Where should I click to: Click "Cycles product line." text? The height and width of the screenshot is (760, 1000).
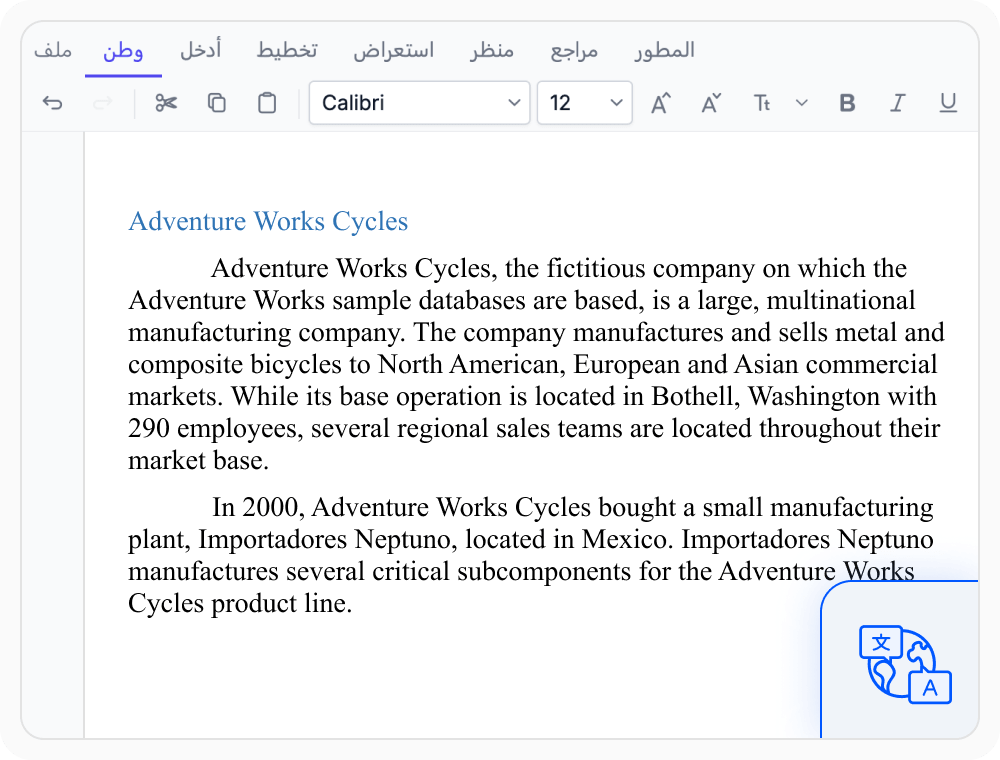click(x=240, y=604)
